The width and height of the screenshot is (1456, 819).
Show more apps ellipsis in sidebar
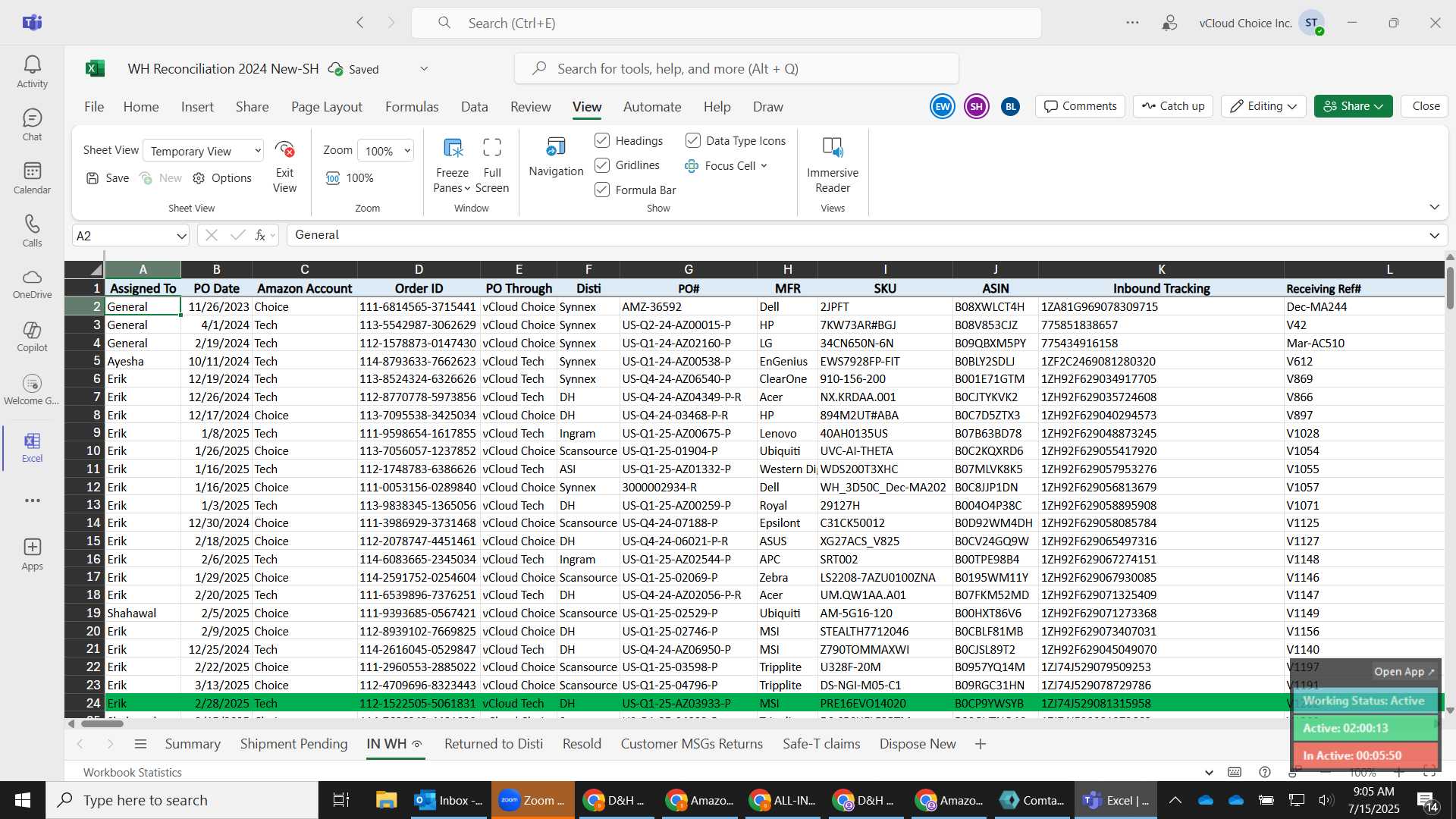(32, 500)
